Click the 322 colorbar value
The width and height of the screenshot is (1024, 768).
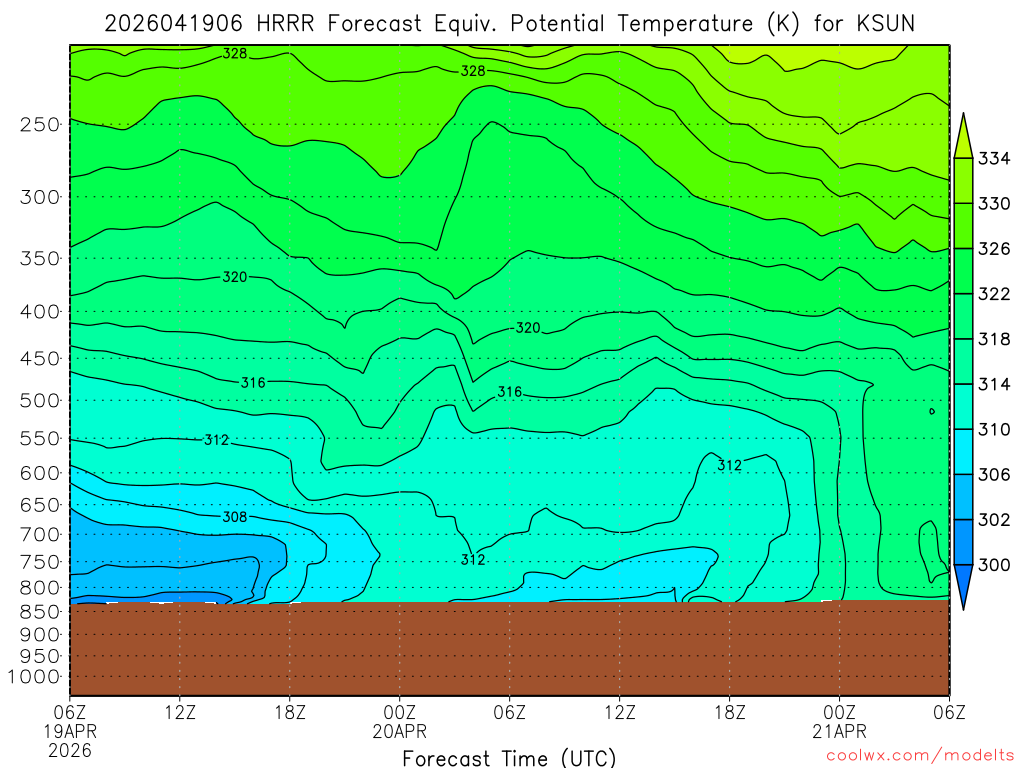[x=994, y=294]
